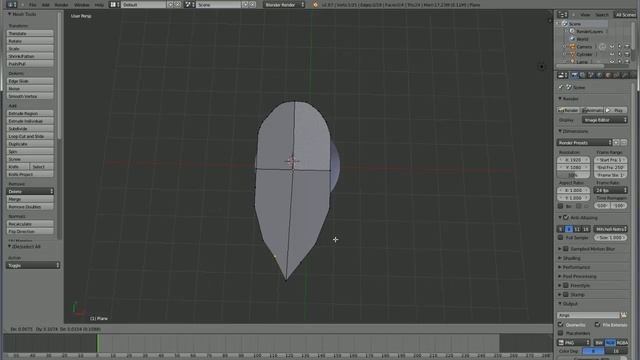Open the File menu

[x=32, y=5]
